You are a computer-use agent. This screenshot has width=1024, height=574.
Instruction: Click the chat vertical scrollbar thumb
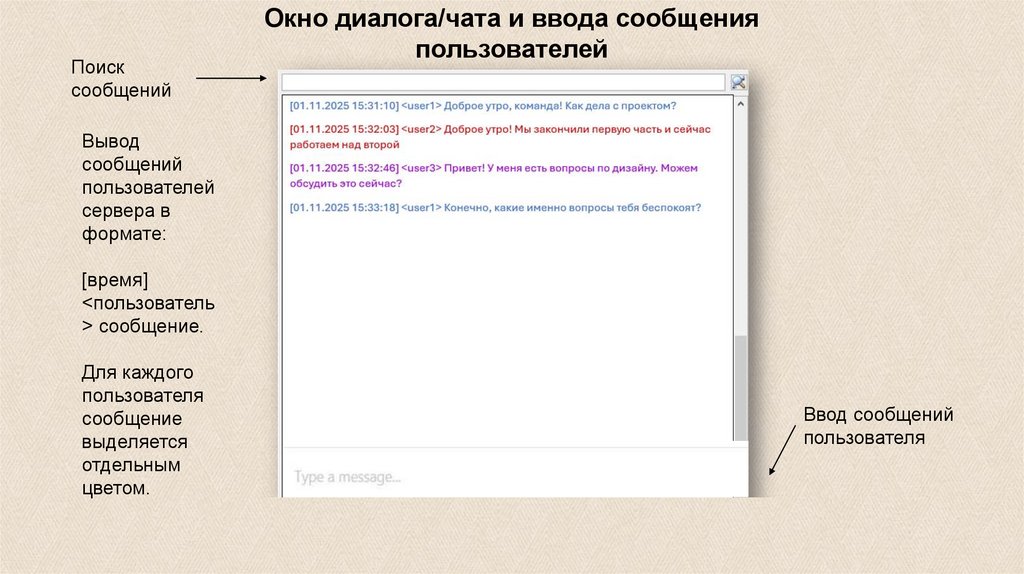point(741,388)
